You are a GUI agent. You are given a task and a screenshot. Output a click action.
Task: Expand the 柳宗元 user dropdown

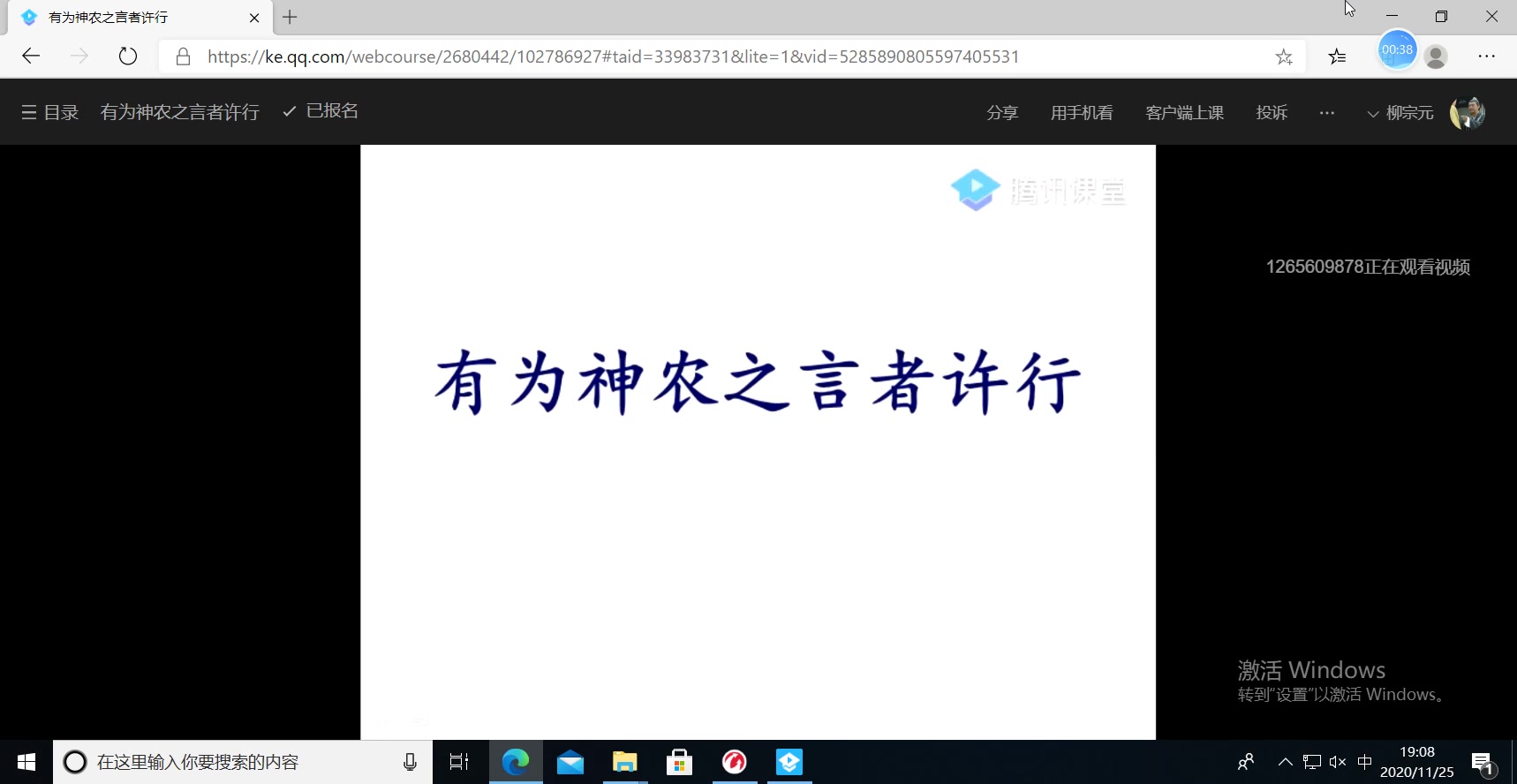click(x=1400, y=113)
